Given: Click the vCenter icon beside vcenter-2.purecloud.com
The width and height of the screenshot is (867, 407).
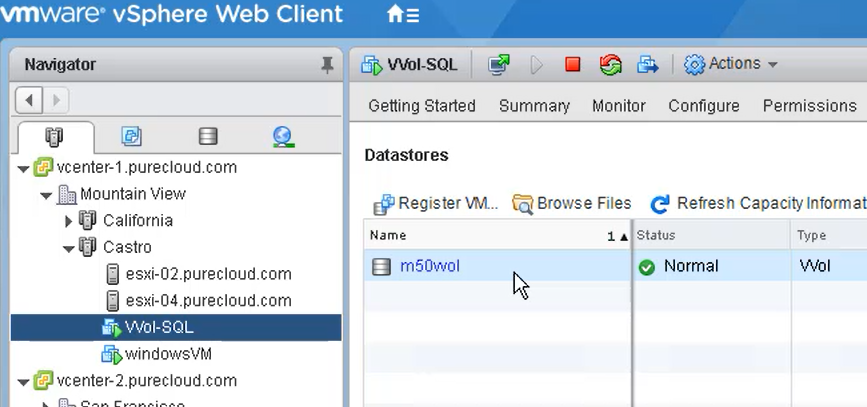Looking at the screenshot, I should (43, 380).
